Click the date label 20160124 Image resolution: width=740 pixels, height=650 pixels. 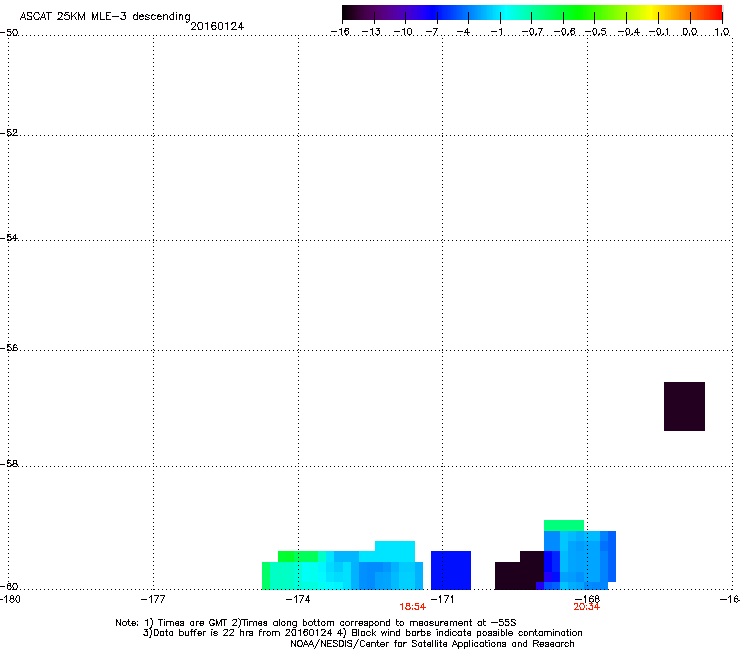tap(217, 26)
